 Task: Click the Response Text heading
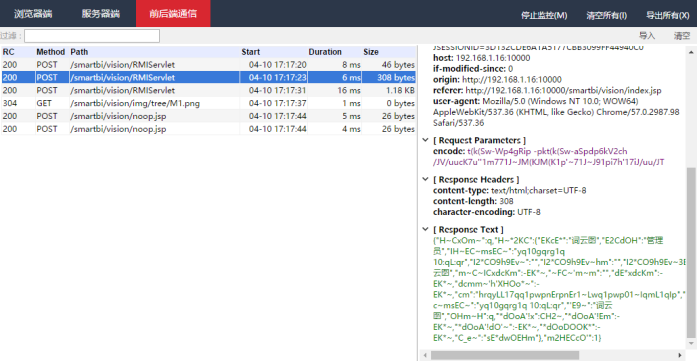coord(468,230)
